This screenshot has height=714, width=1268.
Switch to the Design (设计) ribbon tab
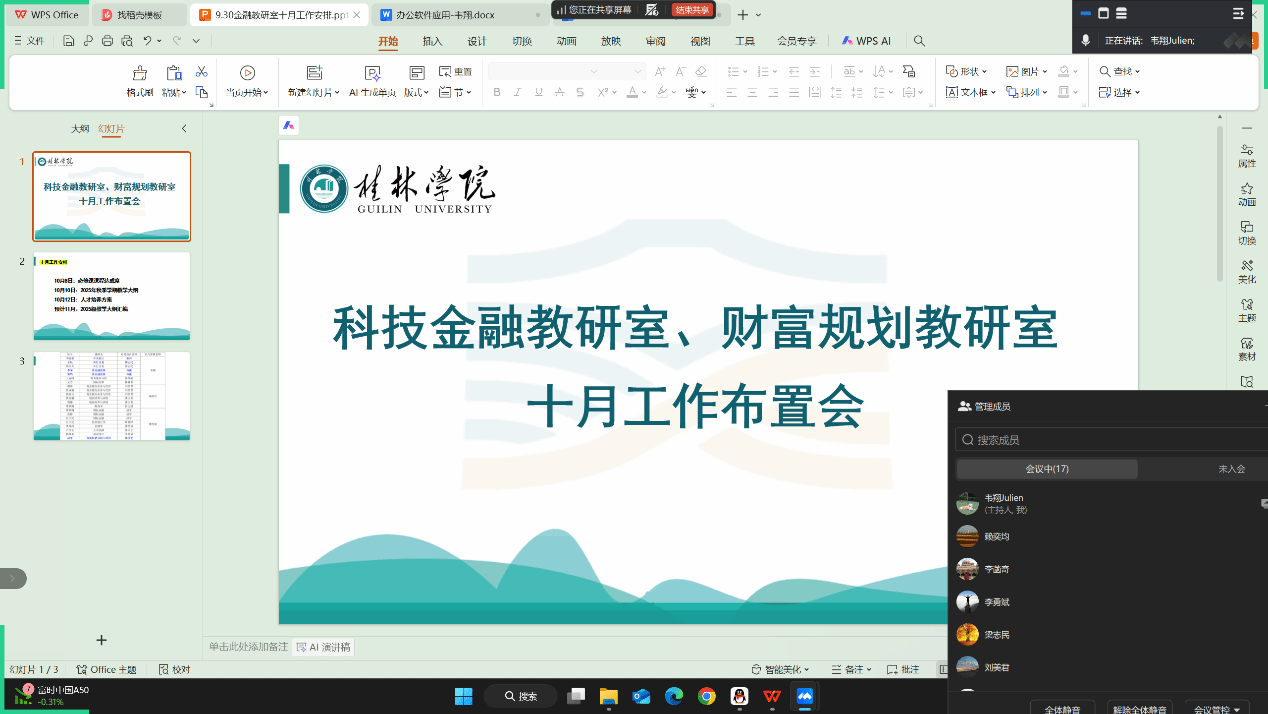(477, 41)
